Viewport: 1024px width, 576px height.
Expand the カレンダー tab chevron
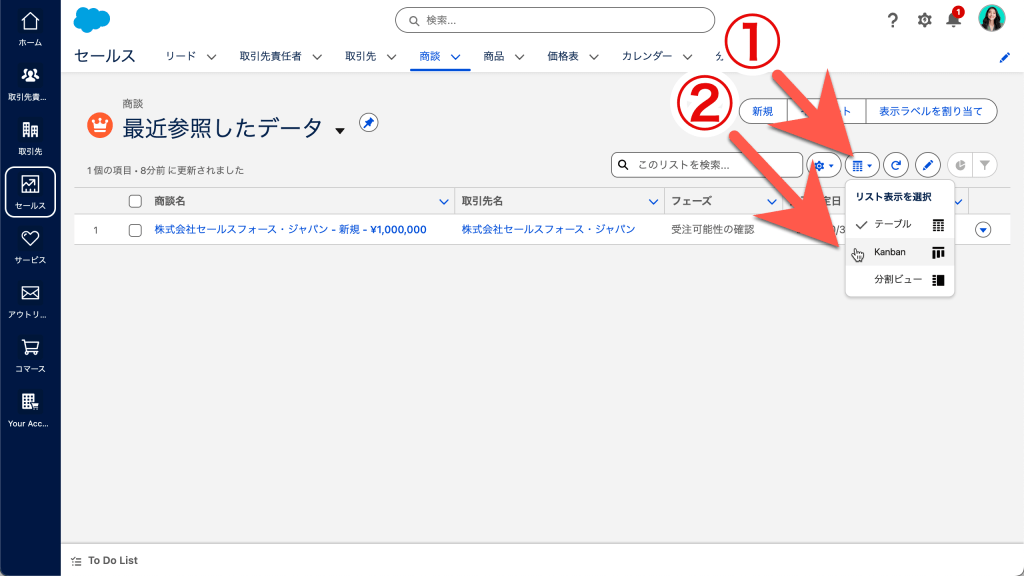pos(687,57)
